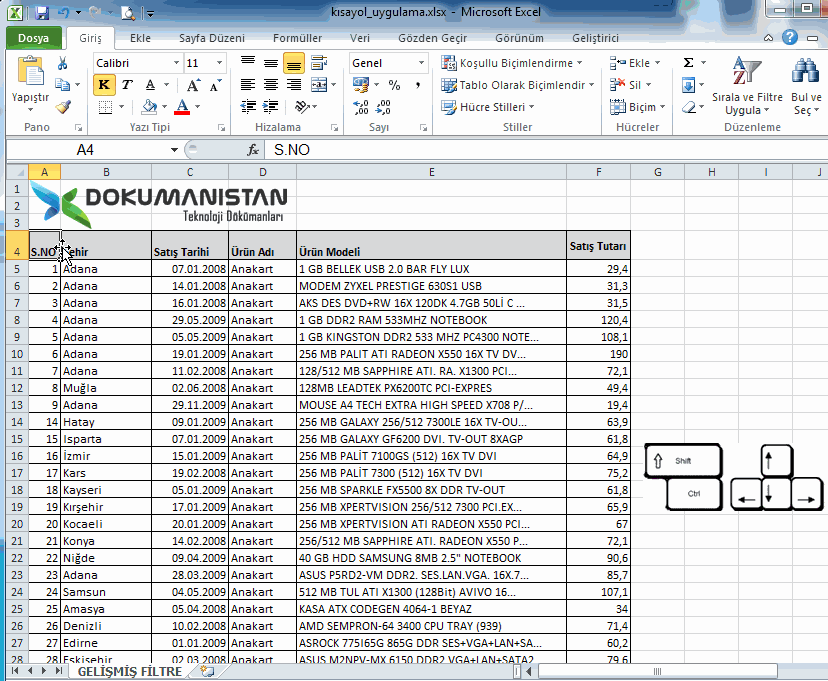Switch to the Ekle tab
This screenshot has height=681, width=828.
point(140,38)
